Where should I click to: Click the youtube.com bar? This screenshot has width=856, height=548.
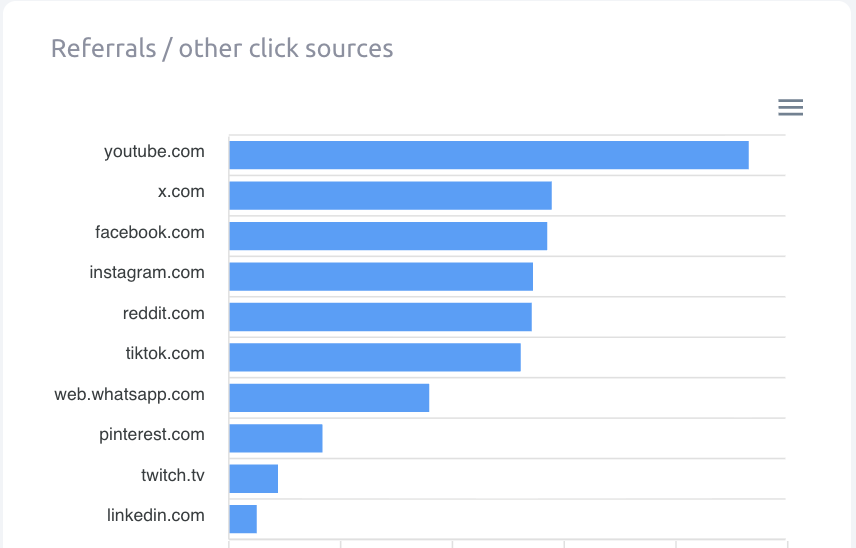[x=488, y=155]
